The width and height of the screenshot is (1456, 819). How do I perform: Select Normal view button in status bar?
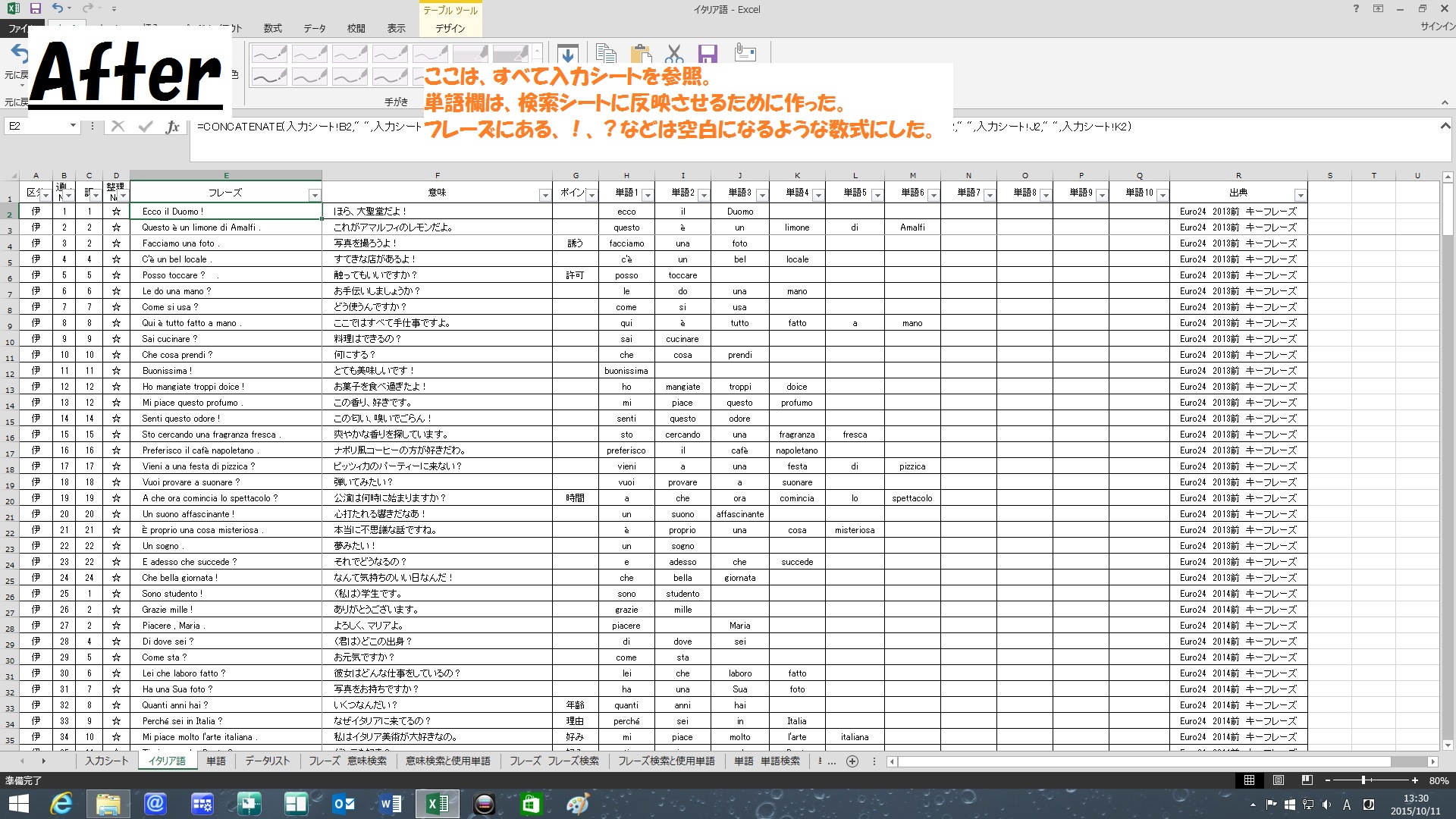1249,780
